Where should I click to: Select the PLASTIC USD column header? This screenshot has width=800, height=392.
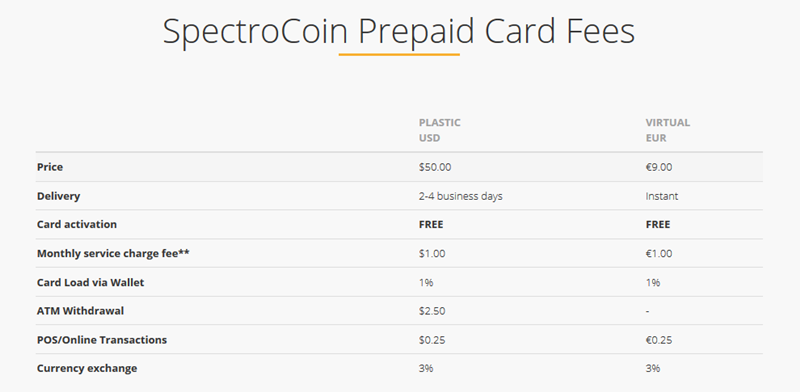tap(439, 130)
